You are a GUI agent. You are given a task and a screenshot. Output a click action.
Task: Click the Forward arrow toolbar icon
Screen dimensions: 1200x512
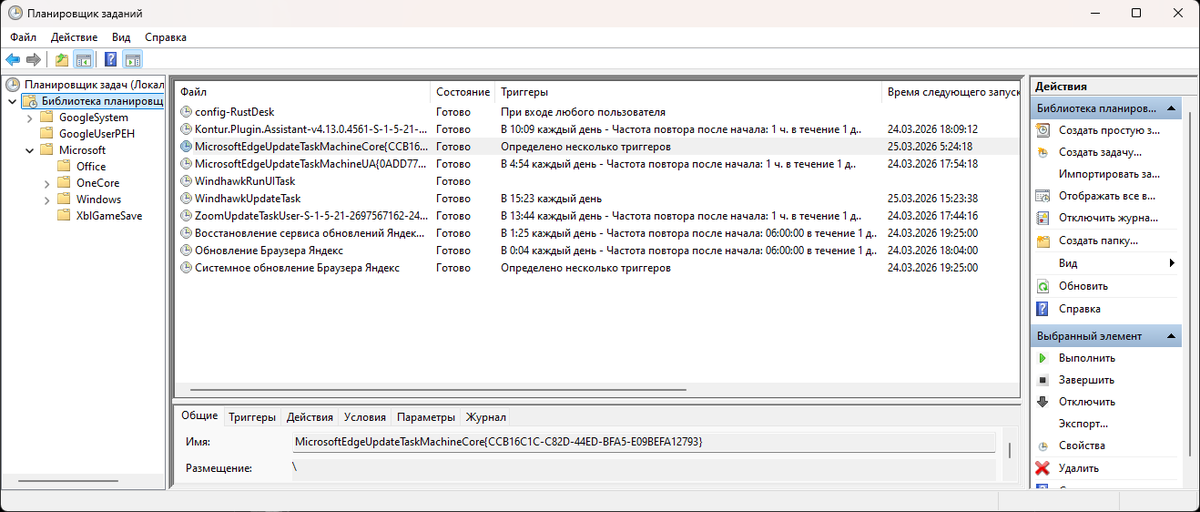(33, 60)
